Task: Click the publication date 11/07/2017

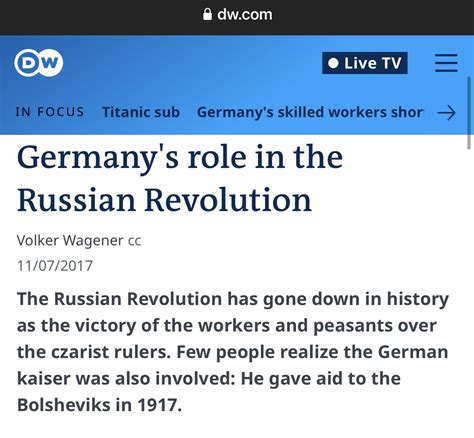Action: pyautogui.click(x=55, y=266)
